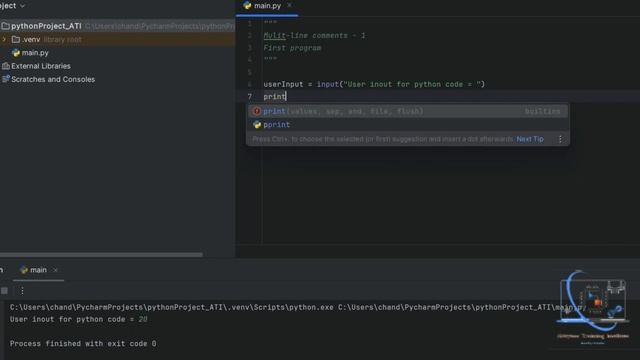Click the Process finished with exit code text

pyautogui.click(x=83, y=344)
